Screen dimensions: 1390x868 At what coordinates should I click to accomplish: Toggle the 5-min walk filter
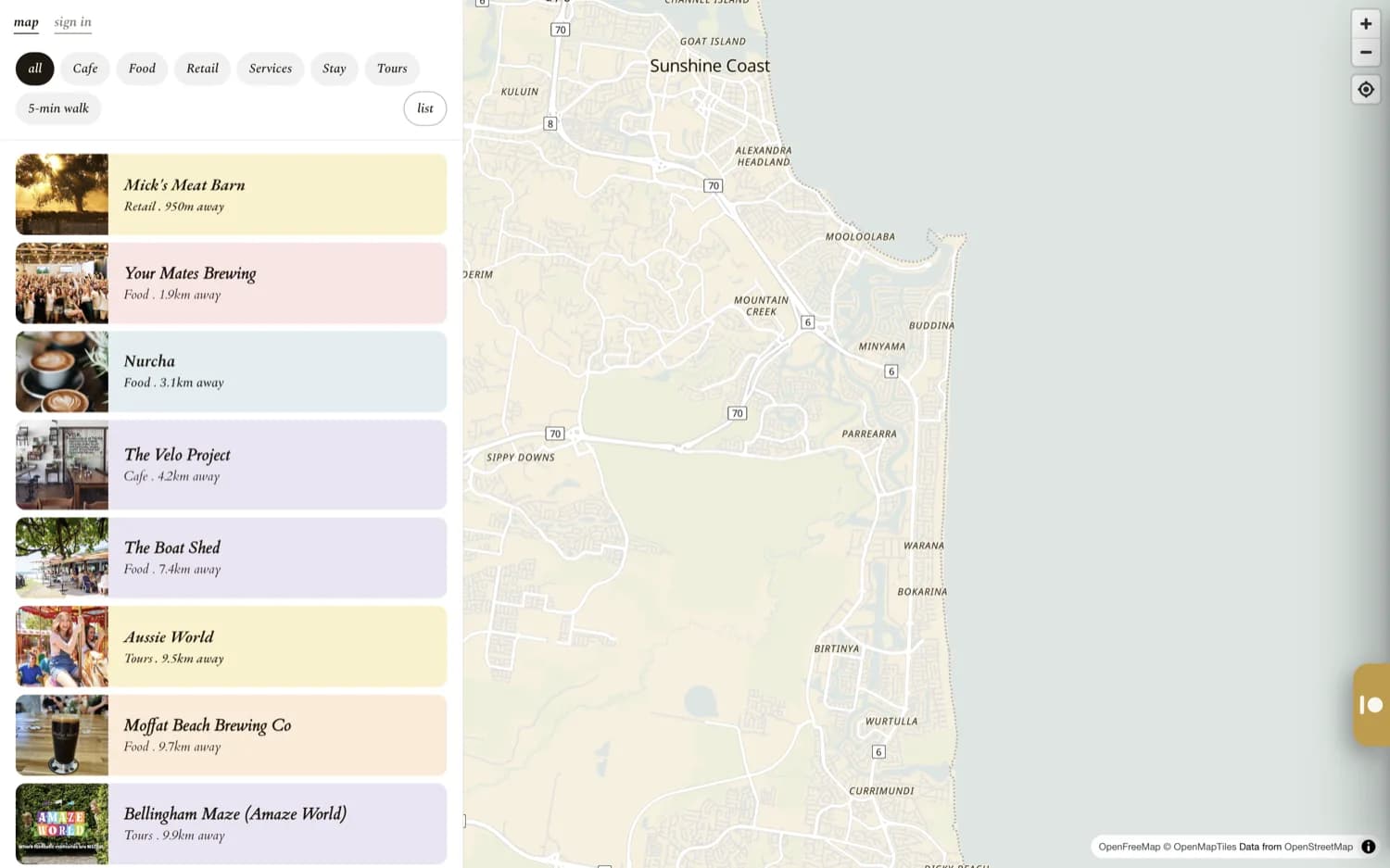coord(58,108)
